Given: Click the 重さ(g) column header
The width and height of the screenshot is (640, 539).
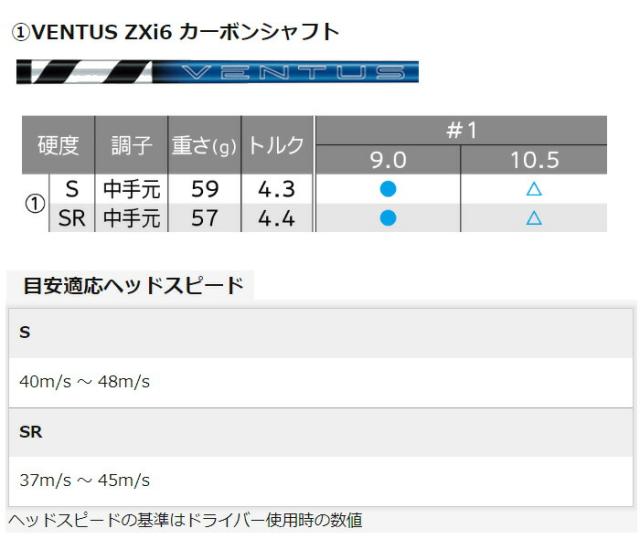Looking at the screenshot, I should [204, 145].
